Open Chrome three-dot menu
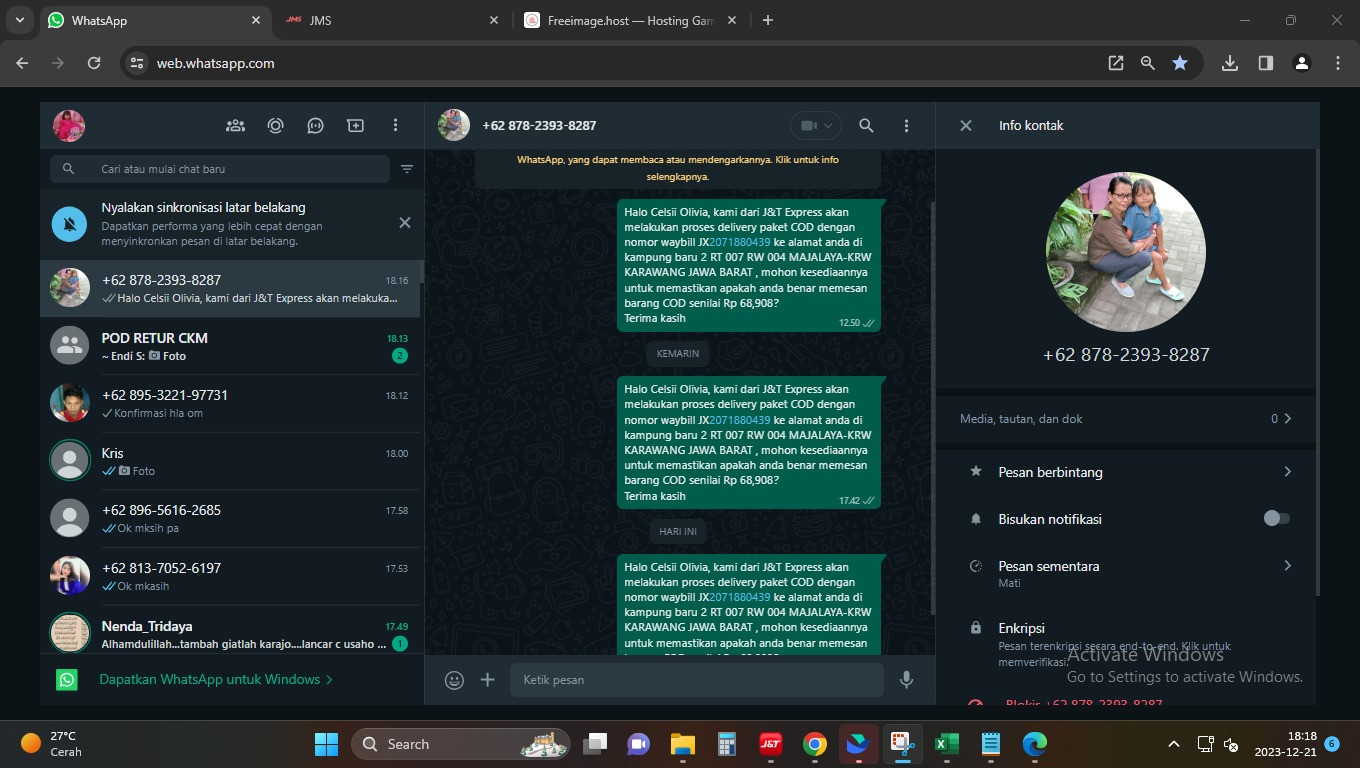This screenshot has width=1360, height=768. (1338, 63)
